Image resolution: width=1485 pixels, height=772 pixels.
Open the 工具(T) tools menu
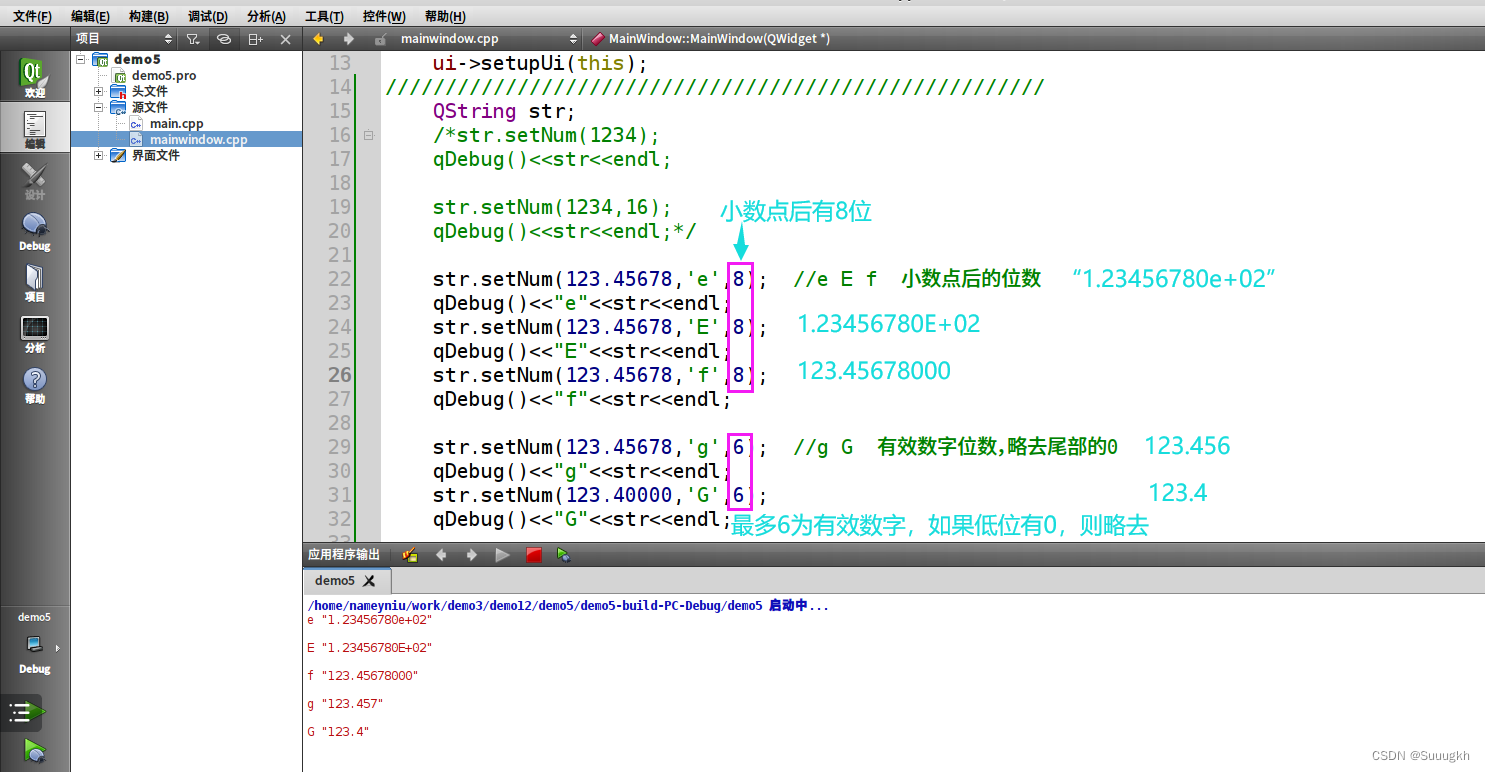[324, 16]
